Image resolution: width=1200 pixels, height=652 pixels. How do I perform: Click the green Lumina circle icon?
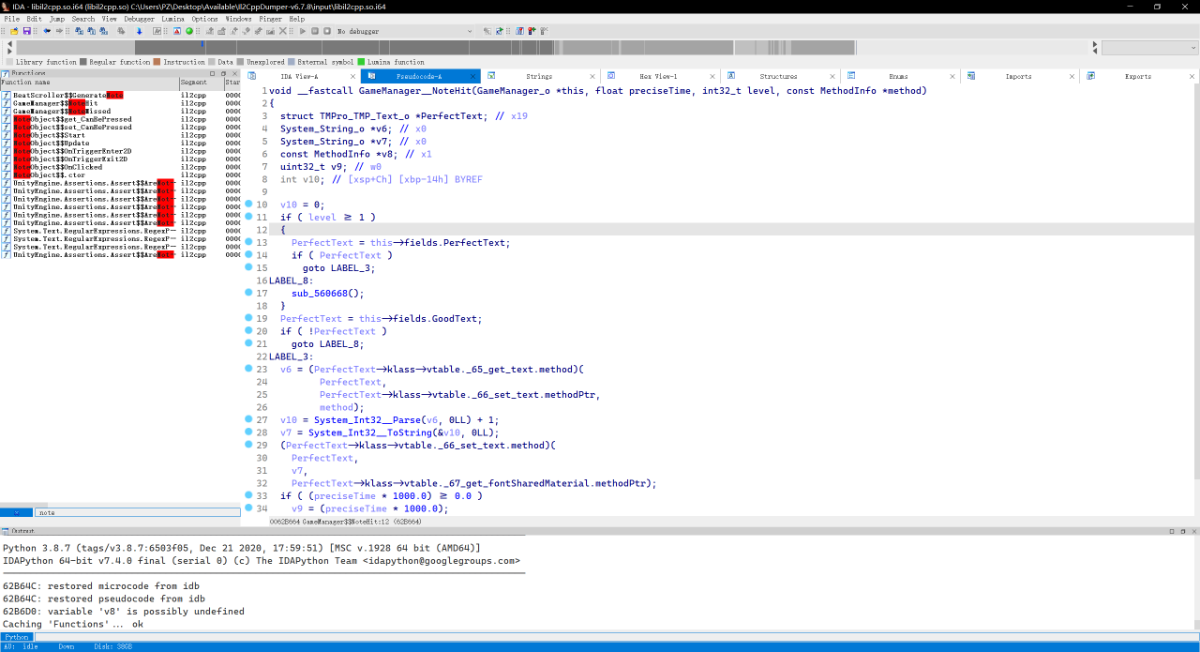click(189, 31)
